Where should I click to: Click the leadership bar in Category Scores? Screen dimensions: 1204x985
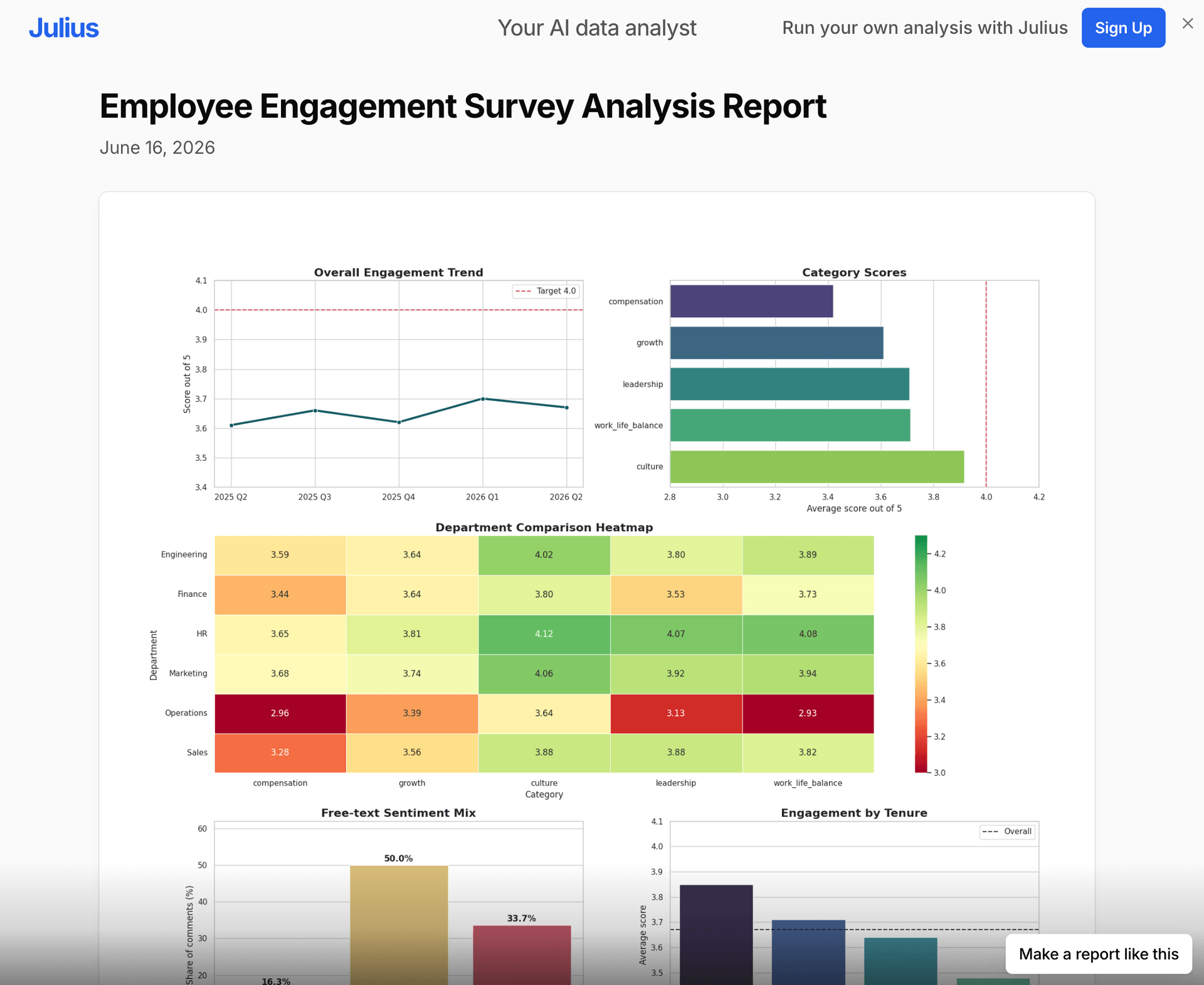click(x=789, y=384)
